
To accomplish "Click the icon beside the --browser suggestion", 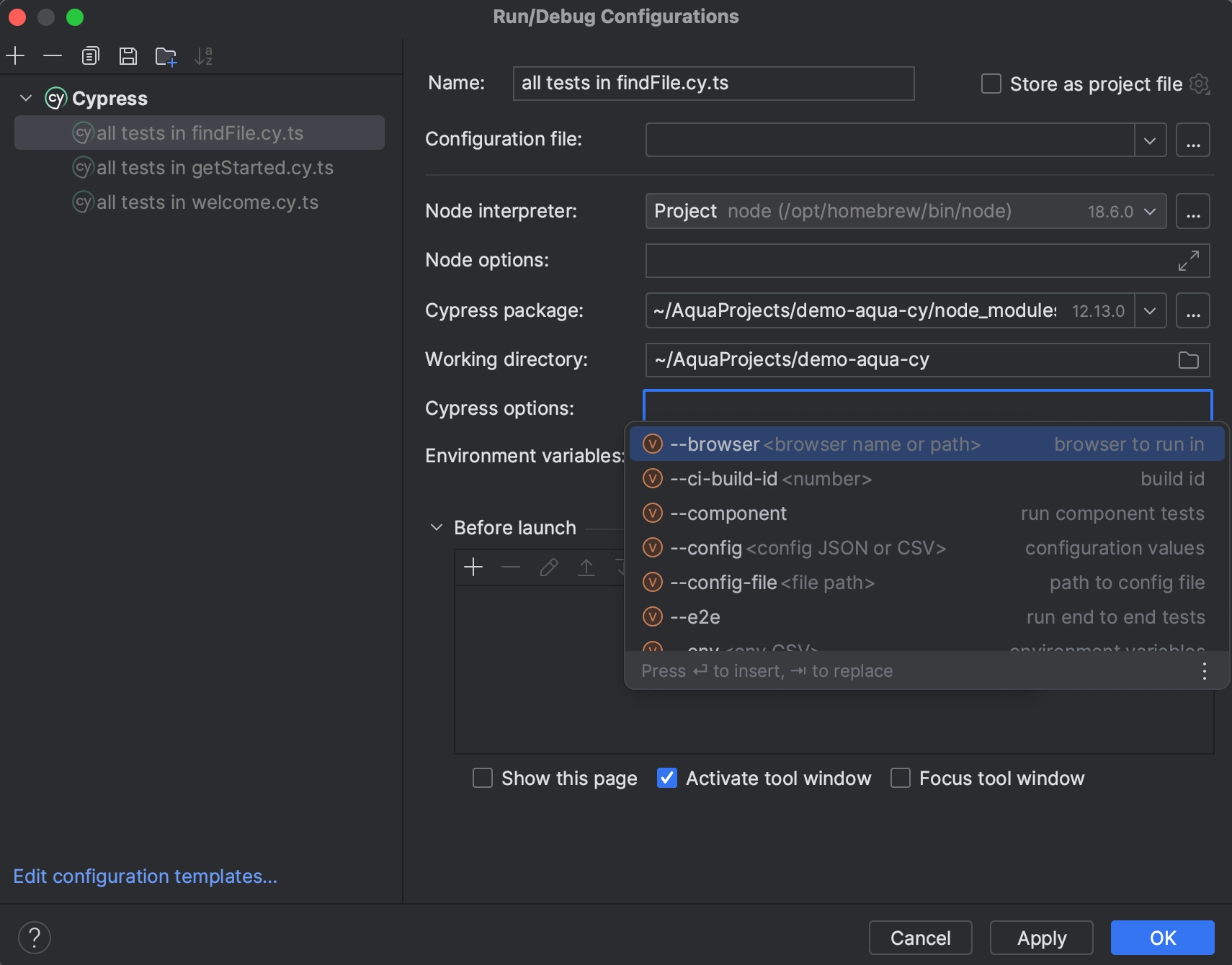I will click(653, 444).
